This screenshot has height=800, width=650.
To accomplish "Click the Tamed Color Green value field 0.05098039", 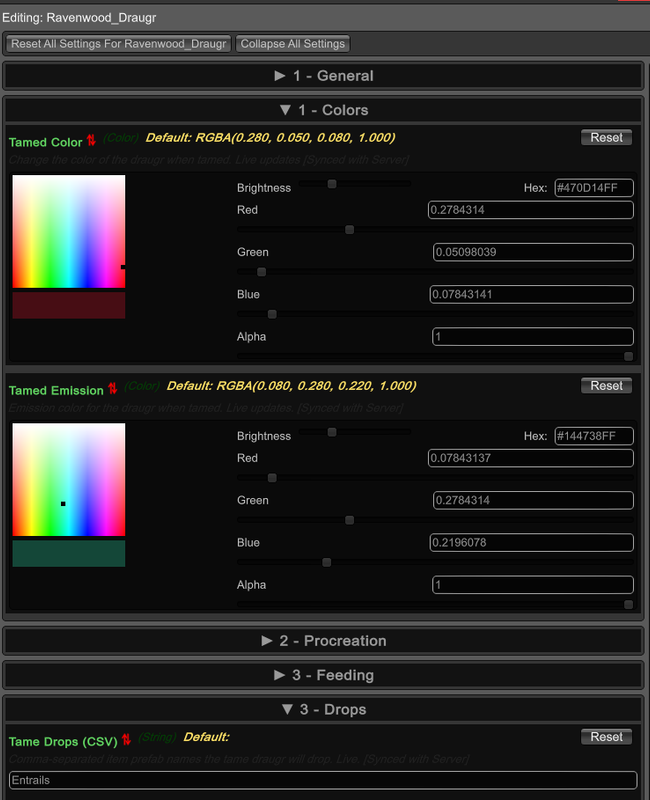I will click(533, 252).
